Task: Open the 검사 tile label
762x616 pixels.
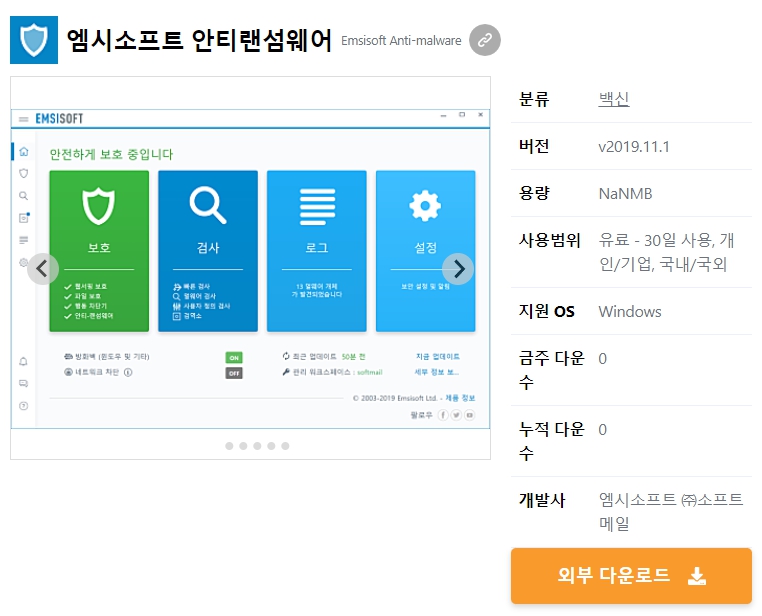Action: [208, 248]
